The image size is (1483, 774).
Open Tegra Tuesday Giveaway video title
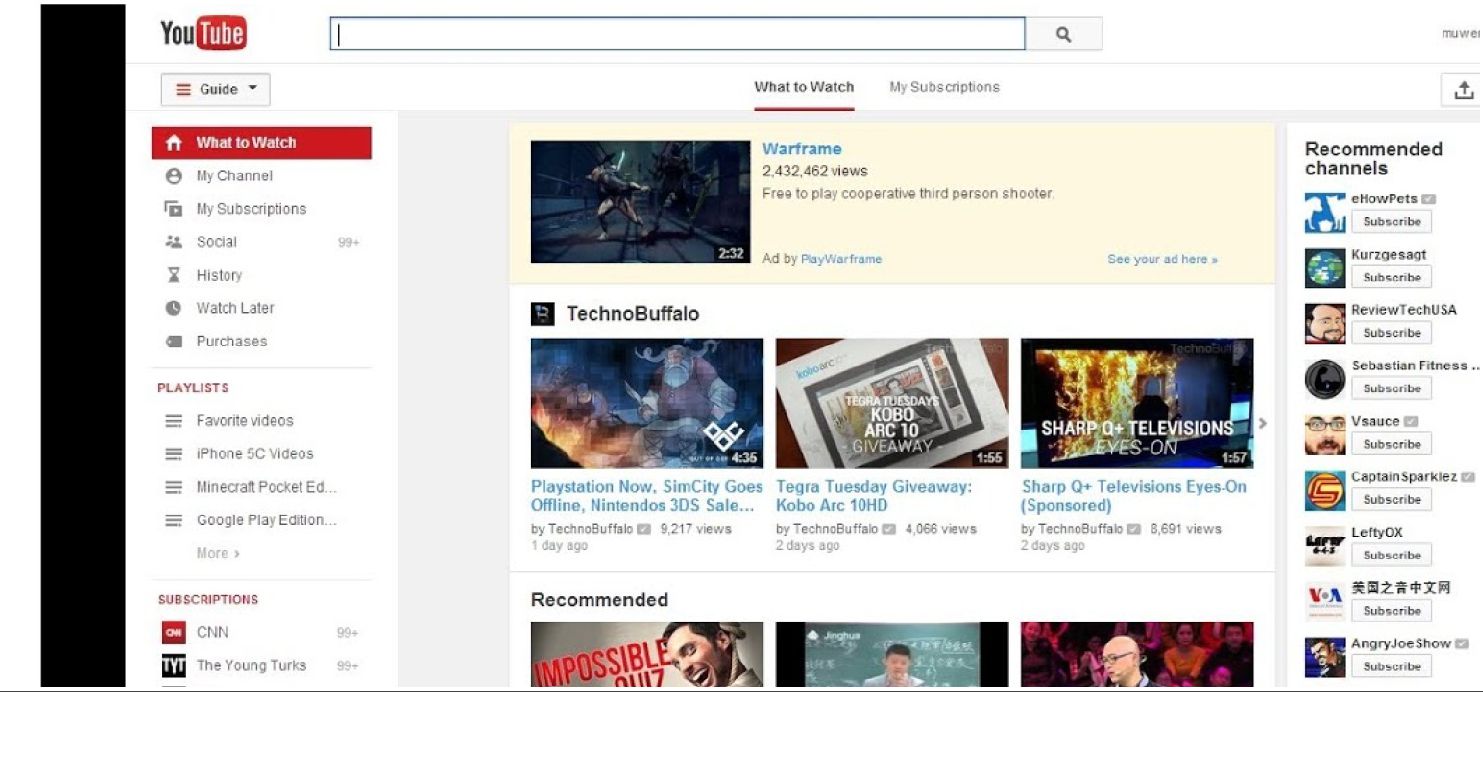click(874, 496)
